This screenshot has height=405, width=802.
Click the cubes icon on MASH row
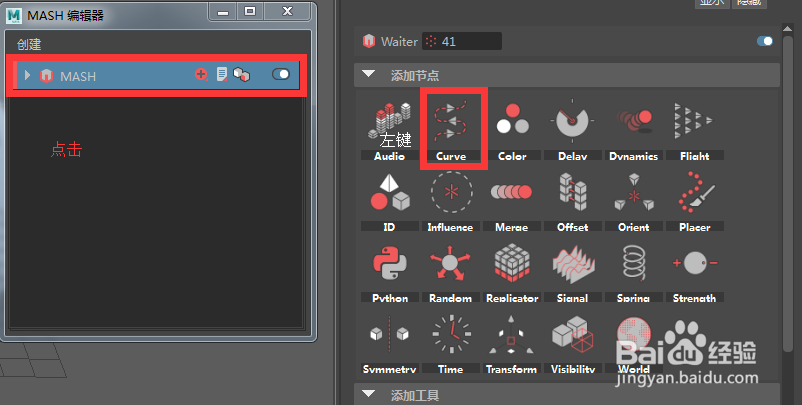pos(241,75)
